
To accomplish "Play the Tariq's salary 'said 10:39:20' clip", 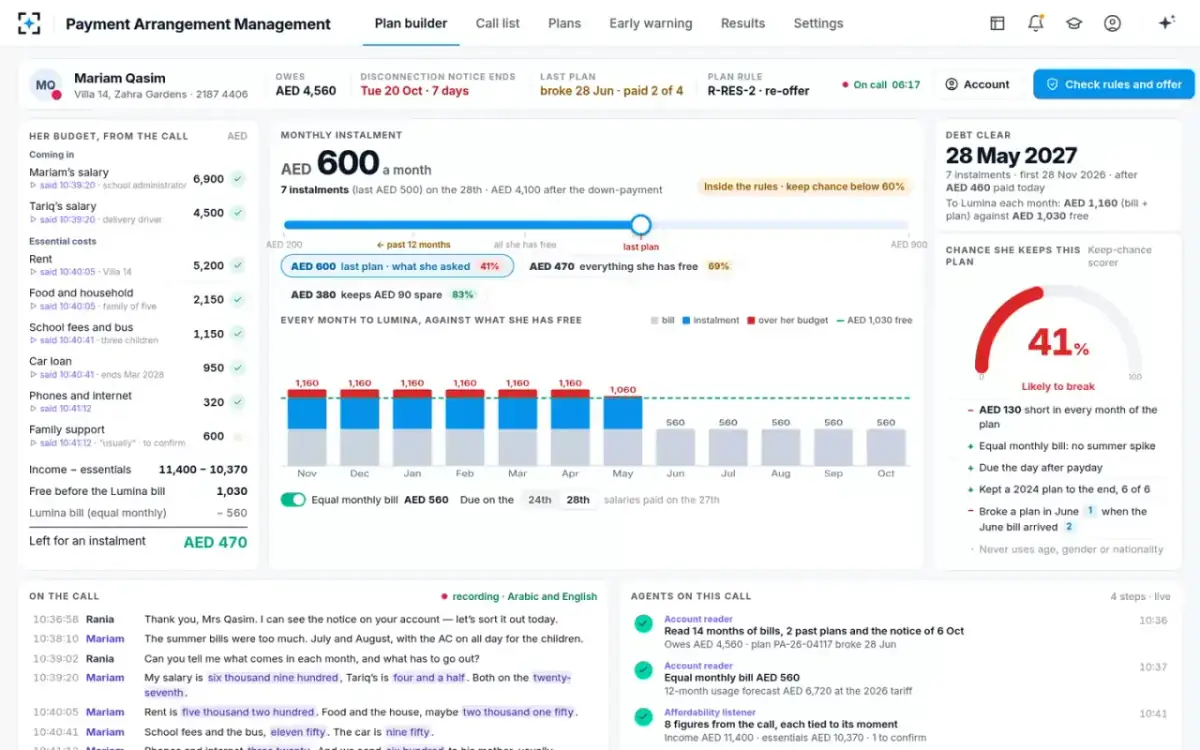I will click(62, 219).
